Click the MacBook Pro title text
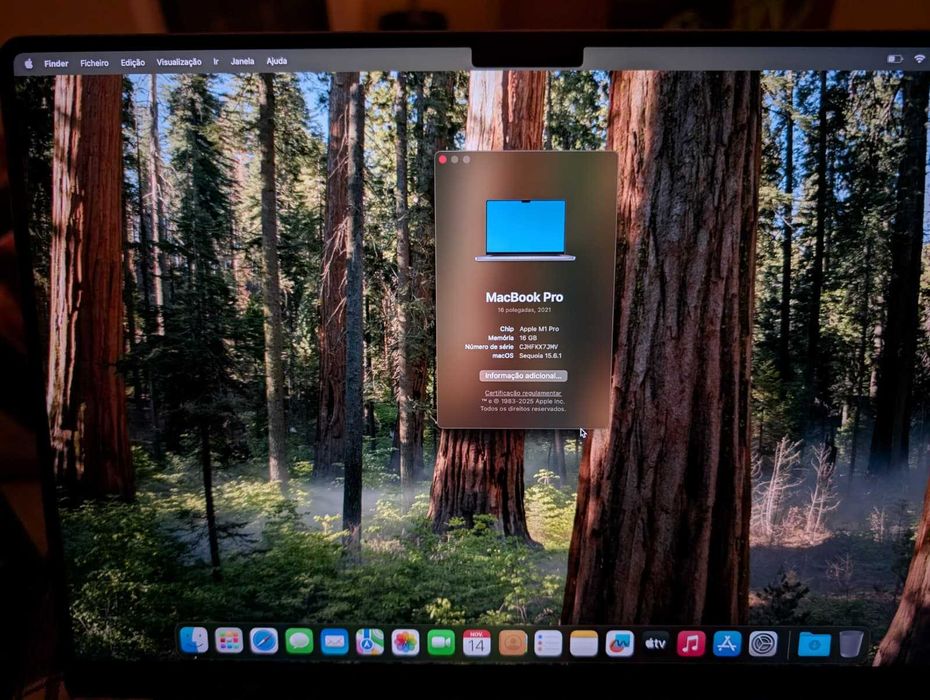The height and width of the screenshot is (700, 930). [524, 297]
